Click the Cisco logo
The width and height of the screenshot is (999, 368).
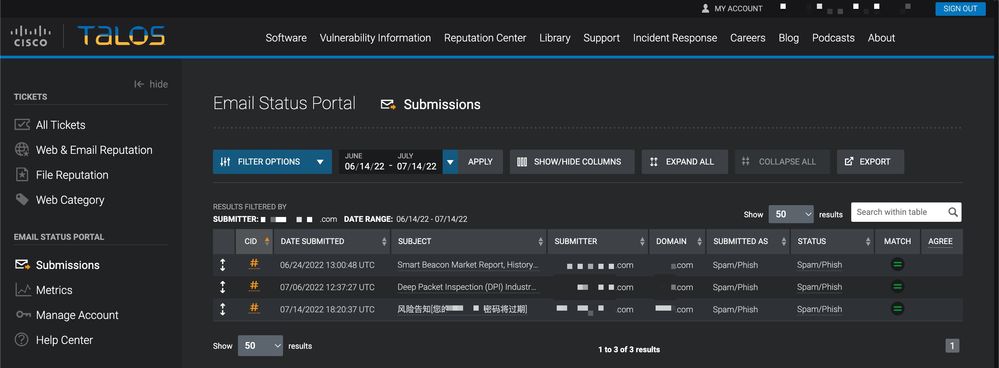30,36
